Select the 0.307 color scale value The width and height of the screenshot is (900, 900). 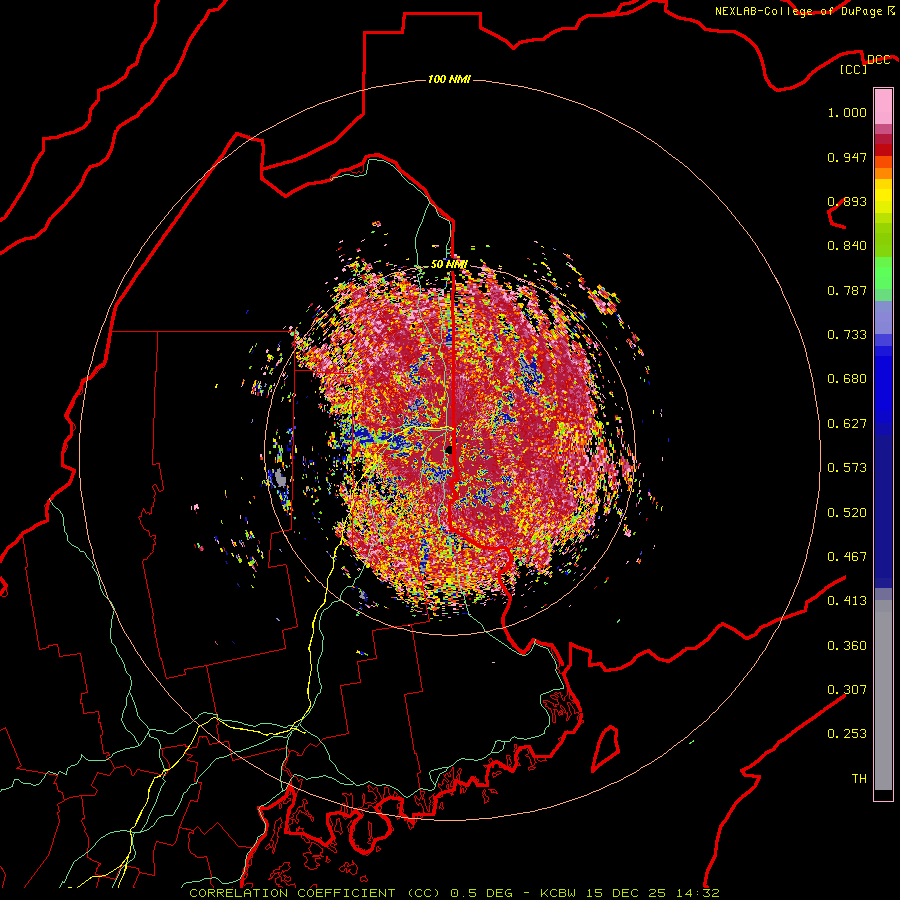pos(847,690)
